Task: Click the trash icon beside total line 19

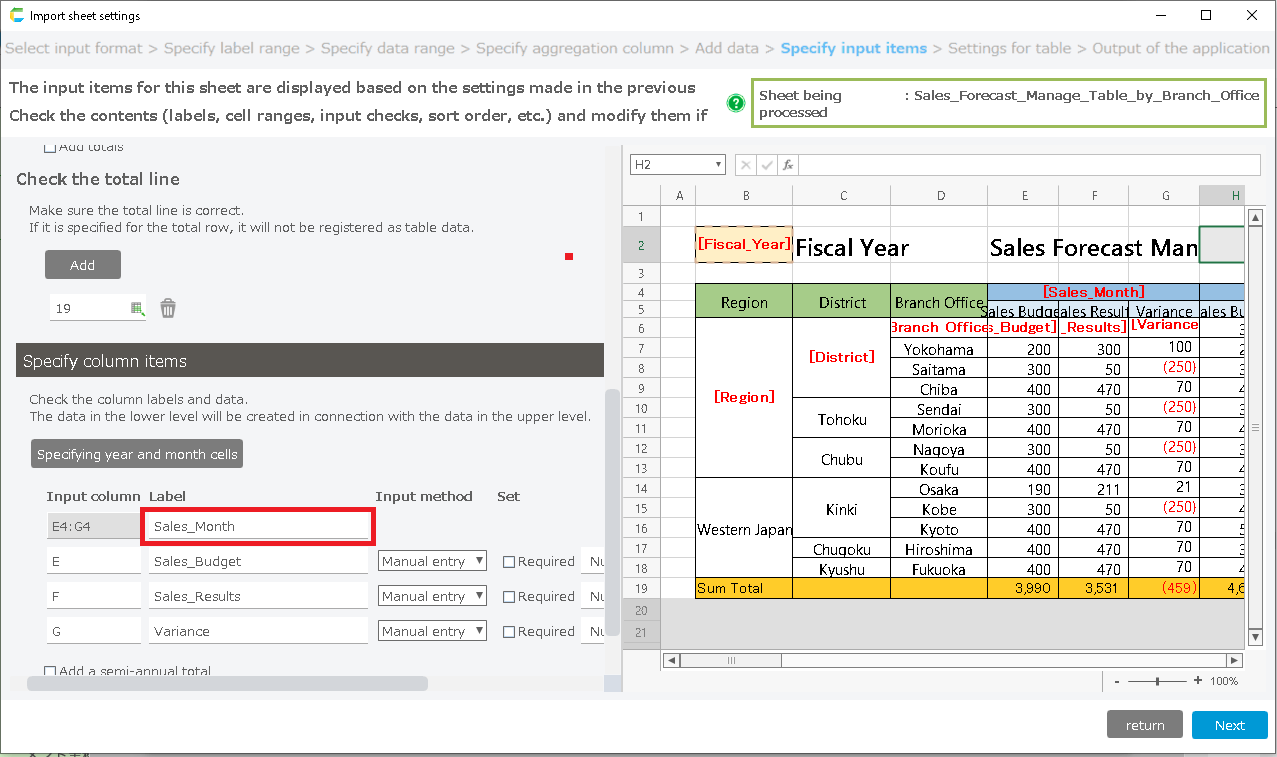Action: click(168, 308)
